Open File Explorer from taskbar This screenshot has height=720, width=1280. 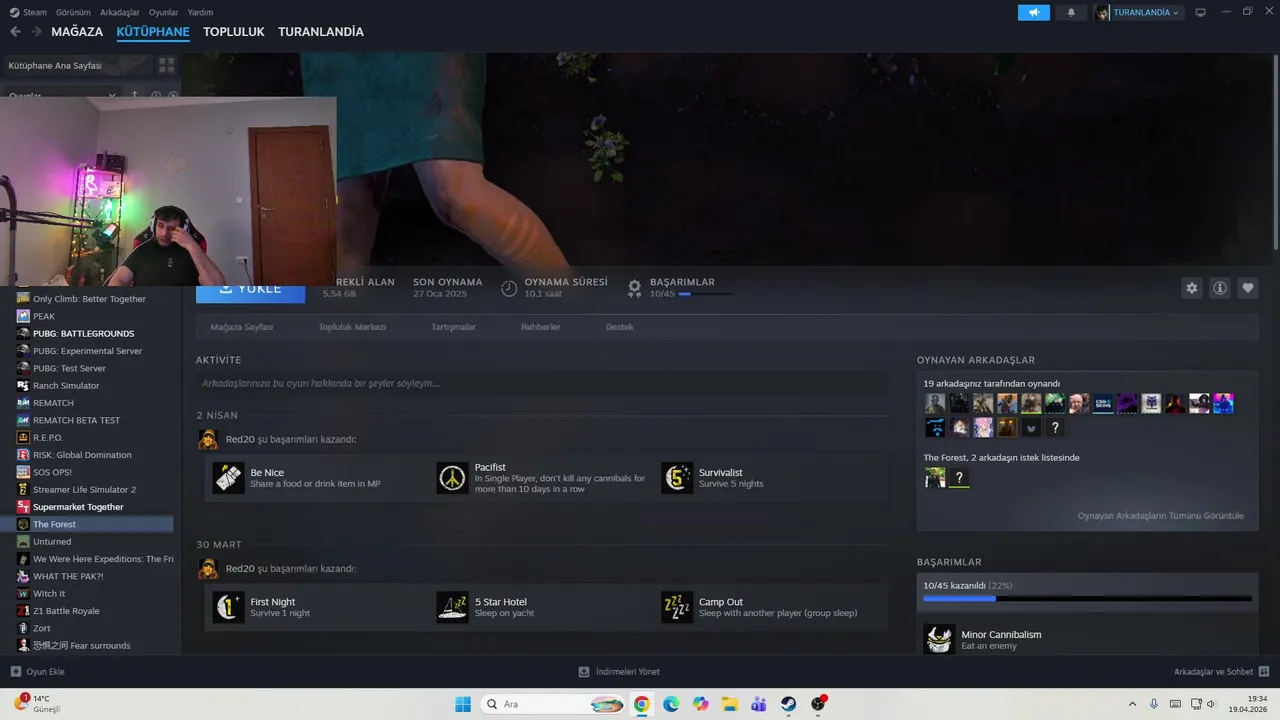tap(730, 704)
